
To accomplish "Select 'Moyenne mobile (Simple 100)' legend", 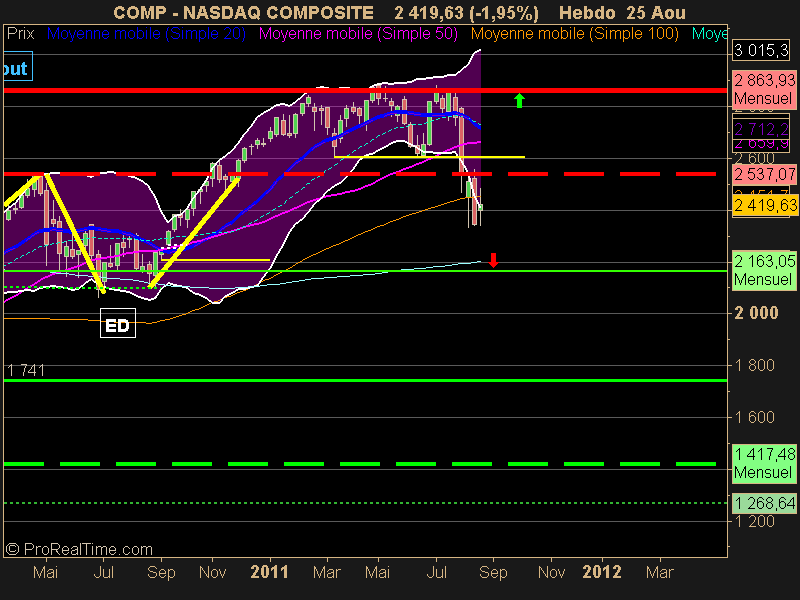I will (x=574, y=34).
